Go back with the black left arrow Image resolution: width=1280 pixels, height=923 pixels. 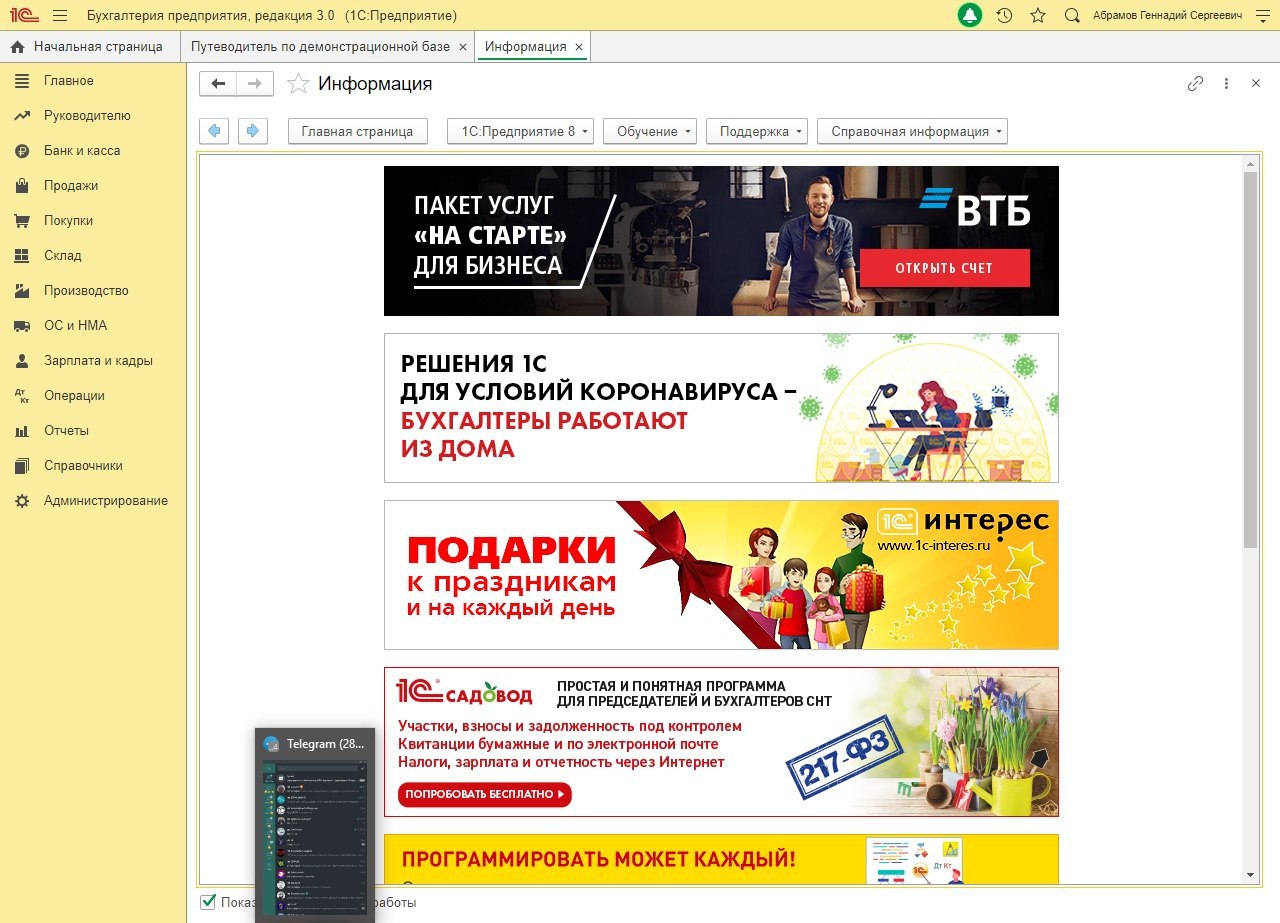[x=218, y=84]
